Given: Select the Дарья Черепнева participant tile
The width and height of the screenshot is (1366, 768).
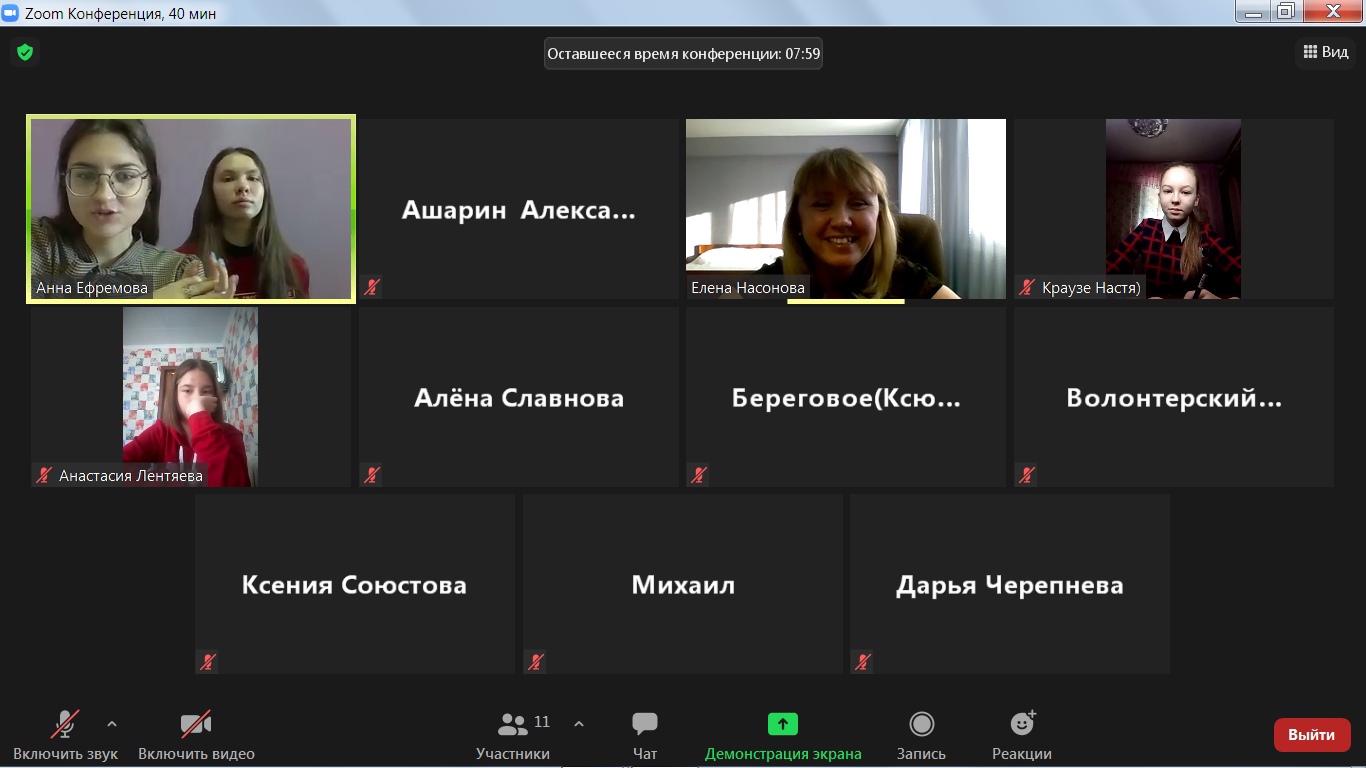Looking at the screenshot, I should (x=1009, y=584).
